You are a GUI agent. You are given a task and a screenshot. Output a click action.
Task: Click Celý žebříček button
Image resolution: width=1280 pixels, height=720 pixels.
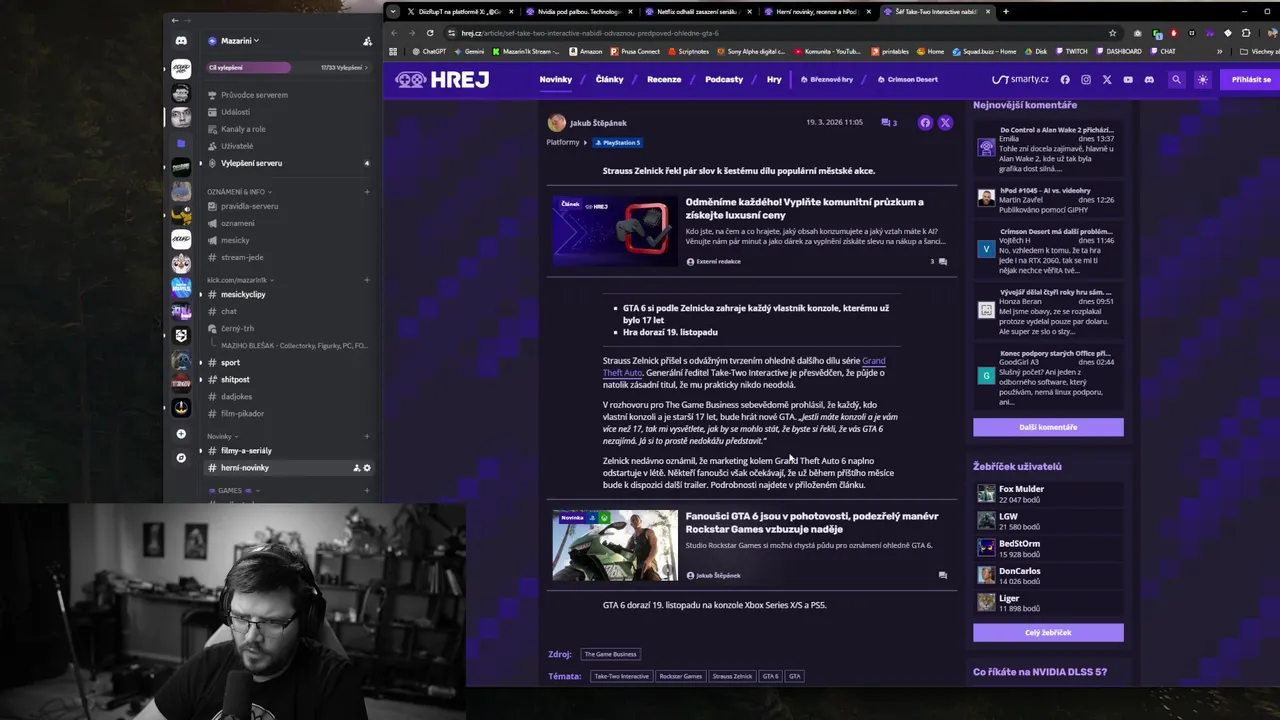[1048, 633]
